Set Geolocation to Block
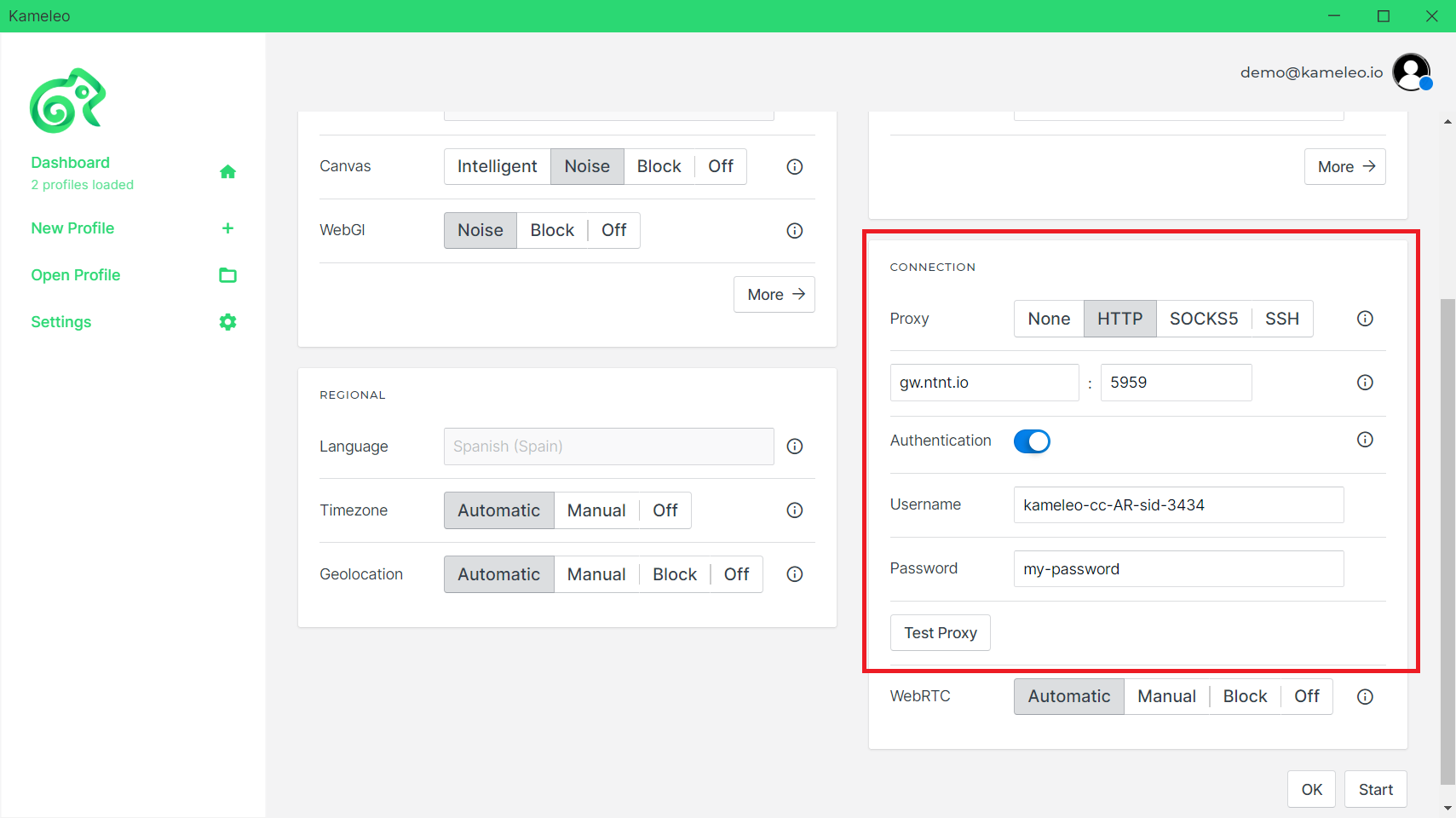The image size is (1456, 818). [675, 574]
